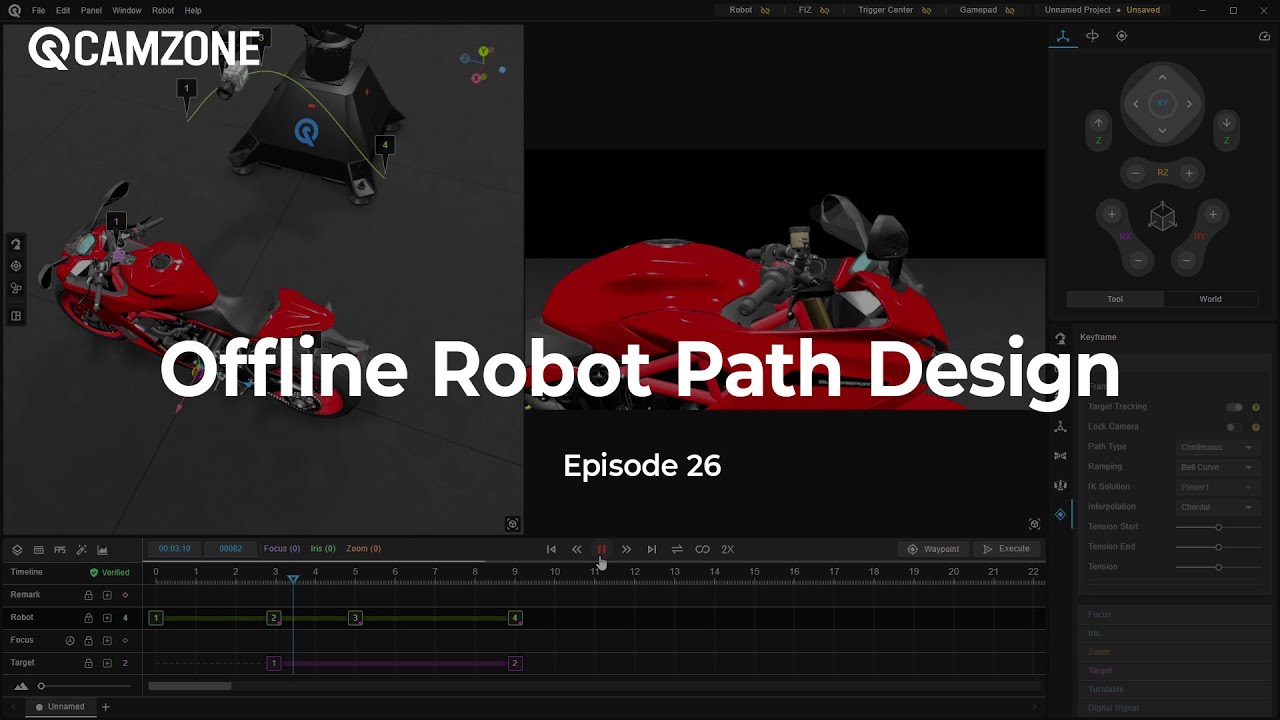This screenshot has height=720, width=1280.
Task: Change the 2X playback speed
Action: point(728,549)
